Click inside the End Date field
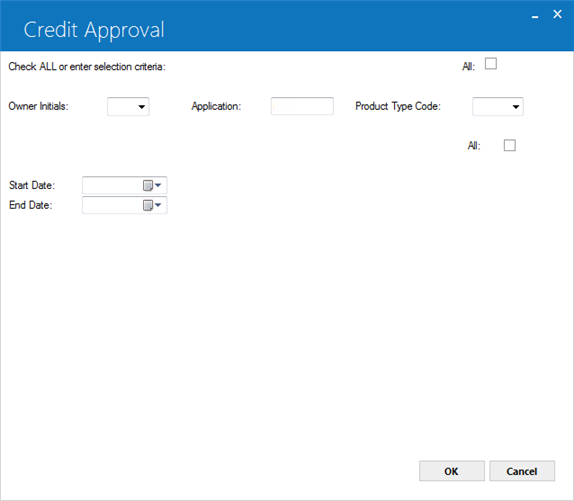Screen dimensions: 574x501 113,205
